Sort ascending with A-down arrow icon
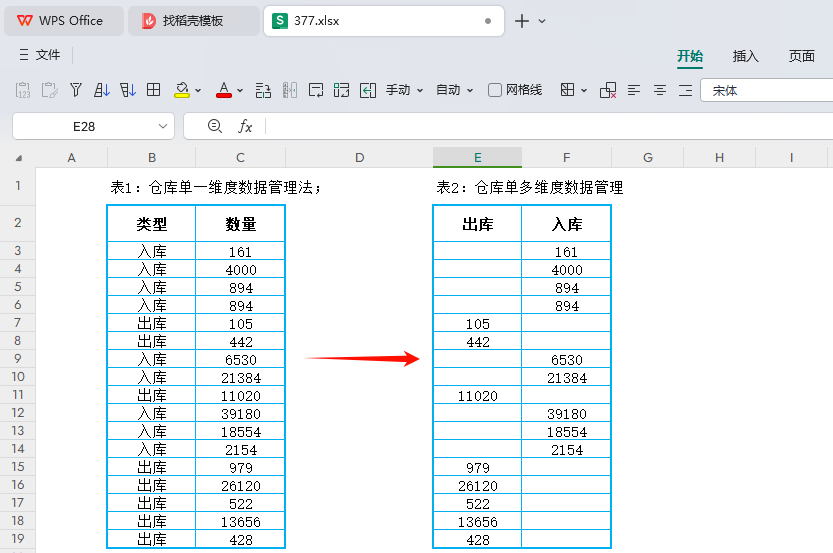This screenshot has height=553, width=833. (x=101, y=90)
